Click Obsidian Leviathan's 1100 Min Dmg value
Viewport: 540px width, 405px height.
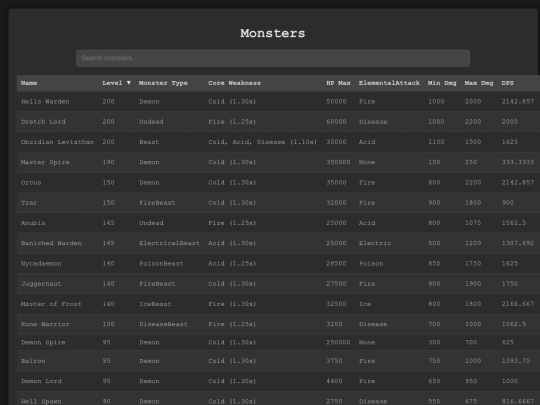(436, 142)
